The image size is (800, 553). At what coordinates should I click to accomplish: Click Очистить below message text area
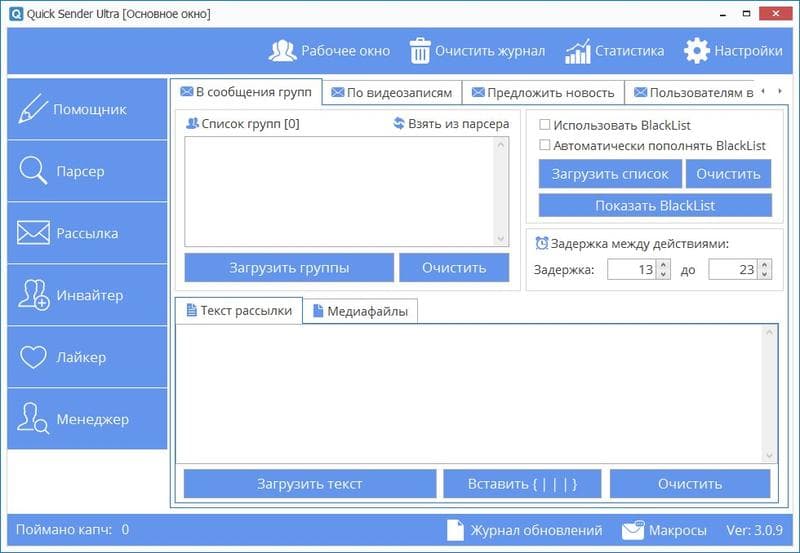690,484
